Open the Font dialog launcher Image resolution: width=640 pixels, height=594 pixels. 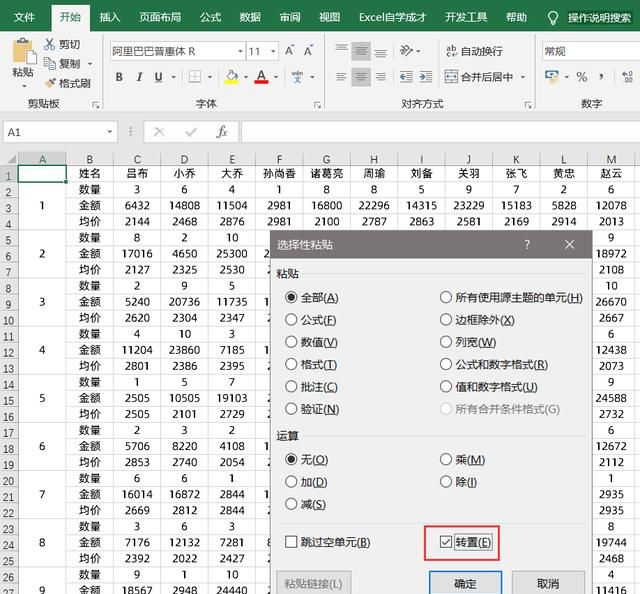[317, 105]
